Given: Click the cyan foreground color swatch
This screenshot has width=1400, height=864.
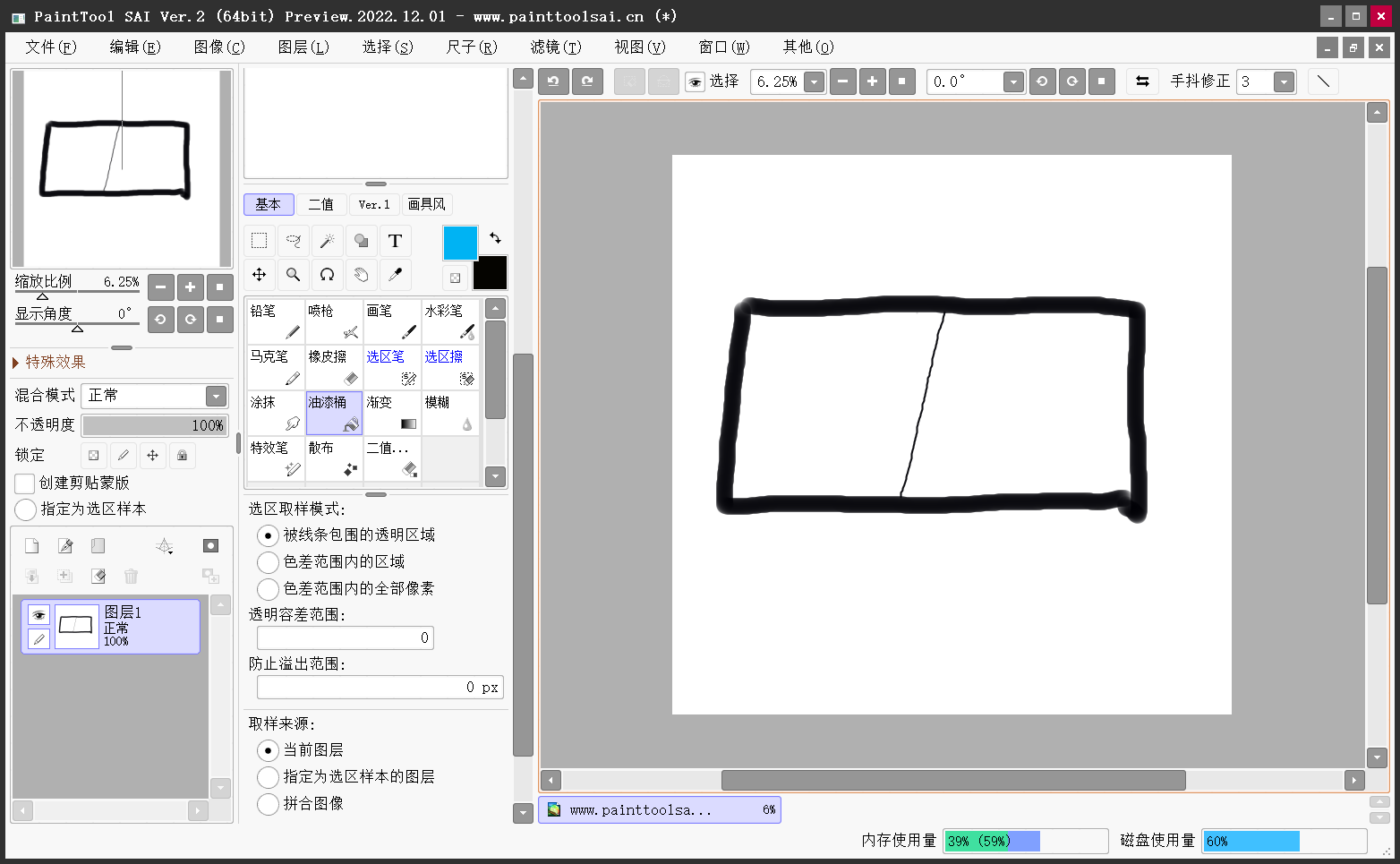Looking at the screenshot, I should point(461,243).
